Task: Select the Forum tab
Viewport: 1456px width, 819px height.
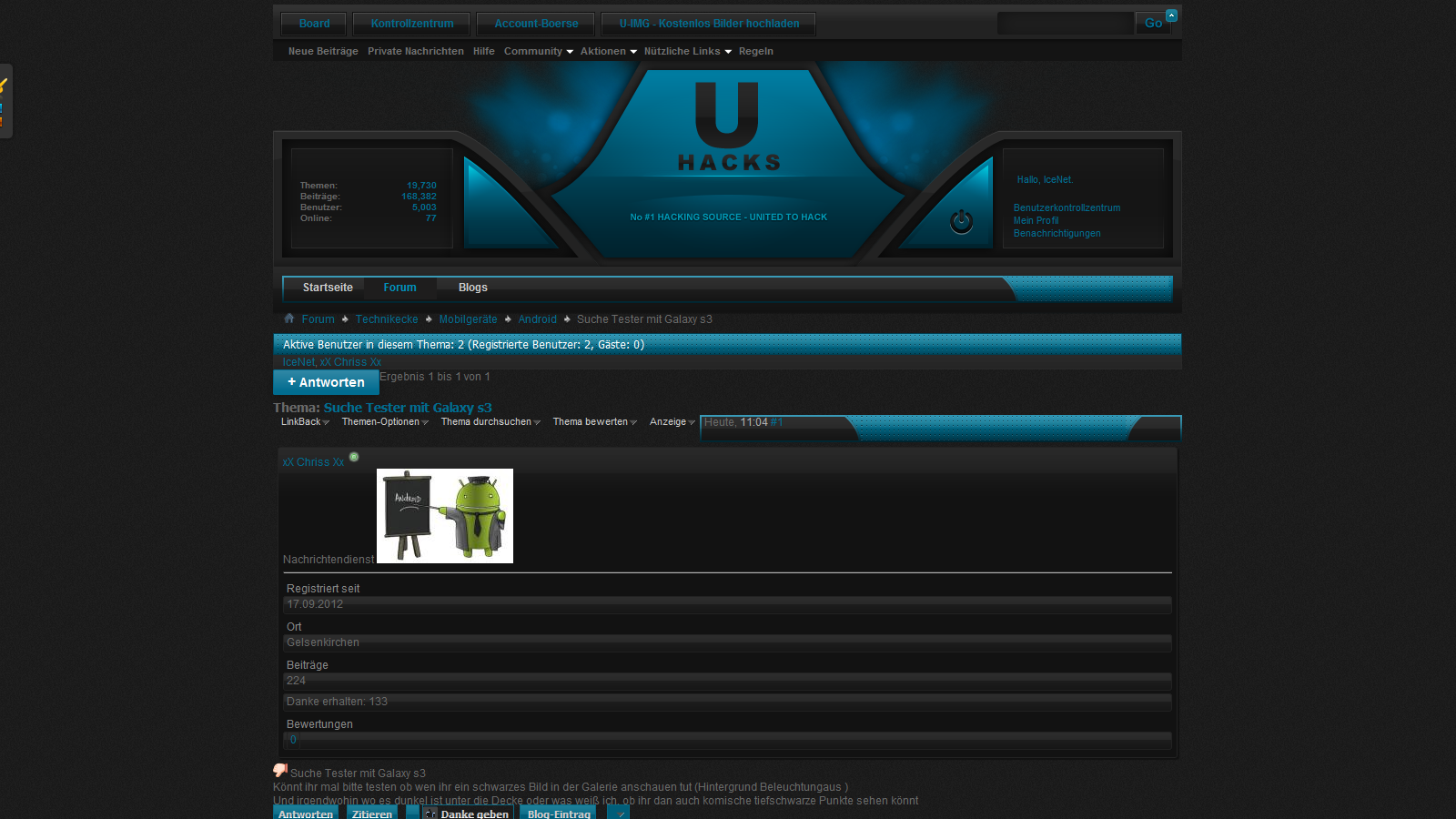Action: click(399, 288)
